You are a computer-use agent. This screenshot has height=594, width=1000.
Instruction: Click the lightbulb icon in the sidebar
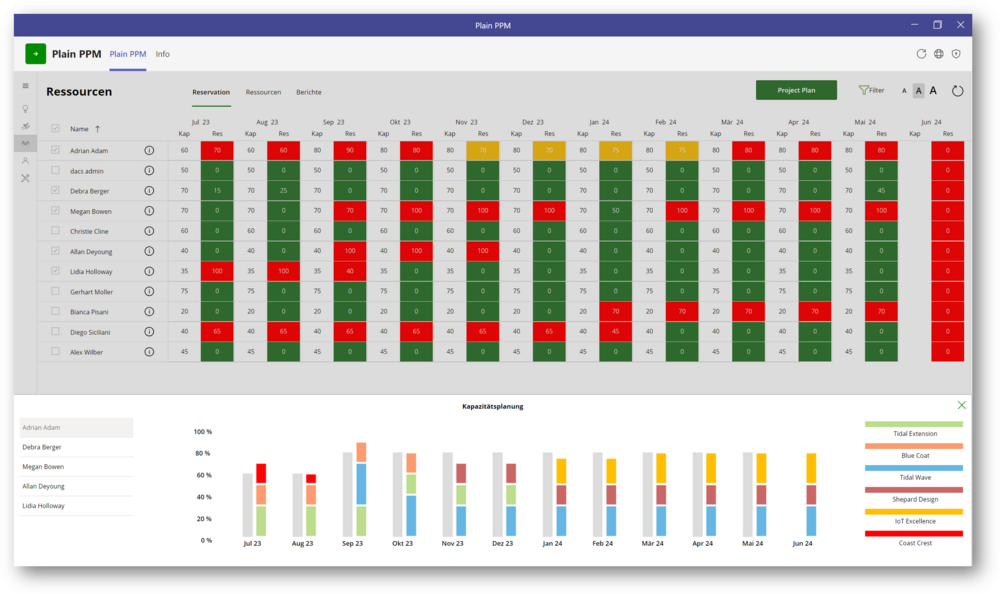(x=26, y=108)
